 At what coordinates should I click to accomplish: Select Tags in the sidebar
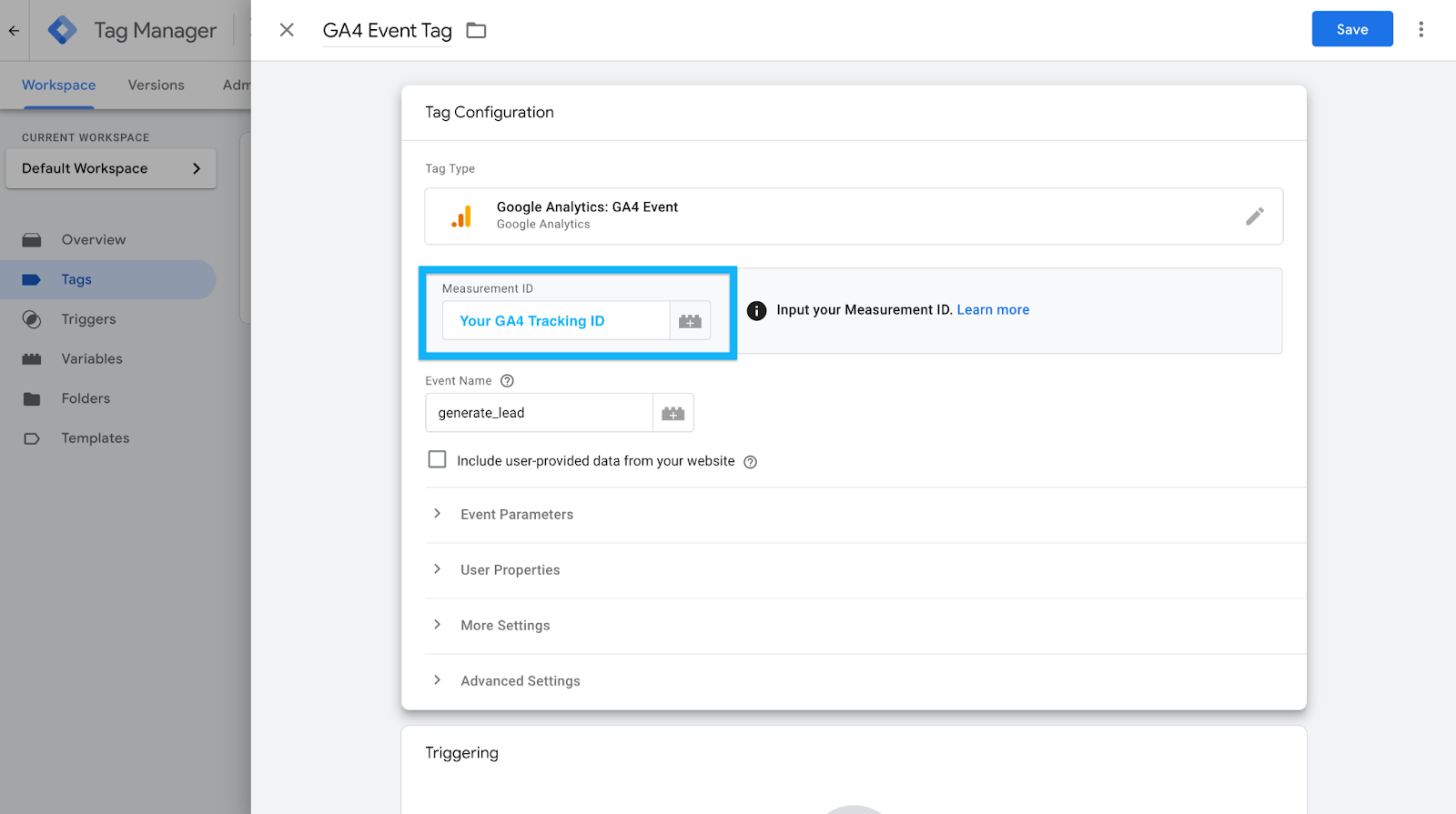(x=108, y=280)
